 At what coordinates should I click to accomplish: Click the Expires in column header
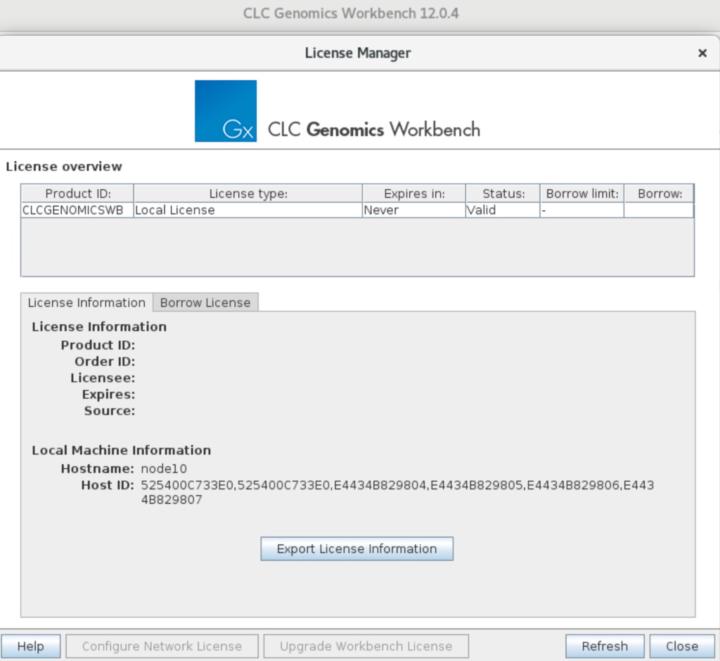coord(414,193)
